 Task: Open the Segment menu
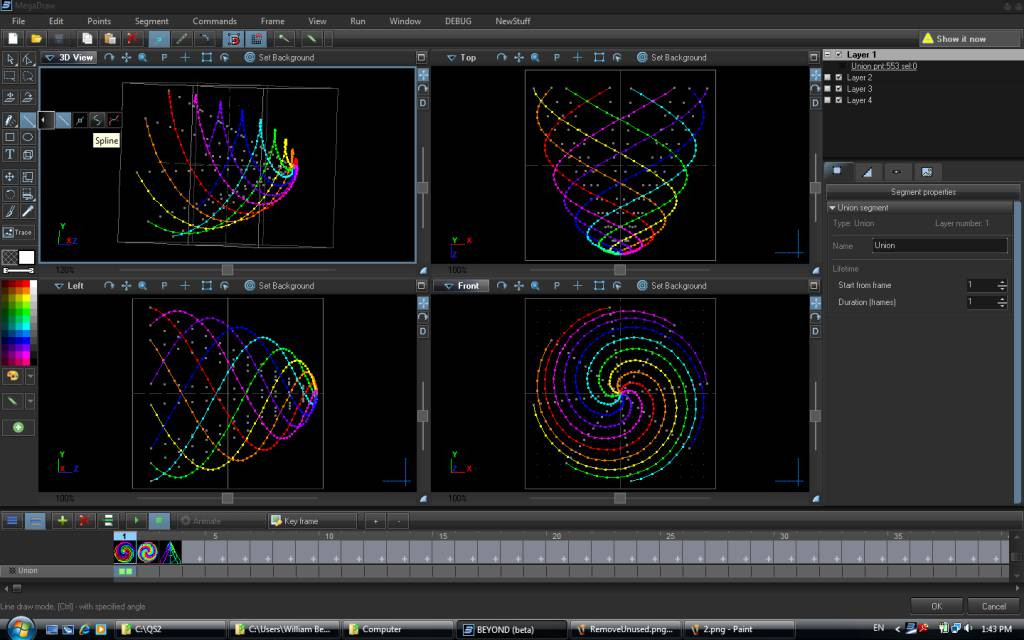[151, 21]
